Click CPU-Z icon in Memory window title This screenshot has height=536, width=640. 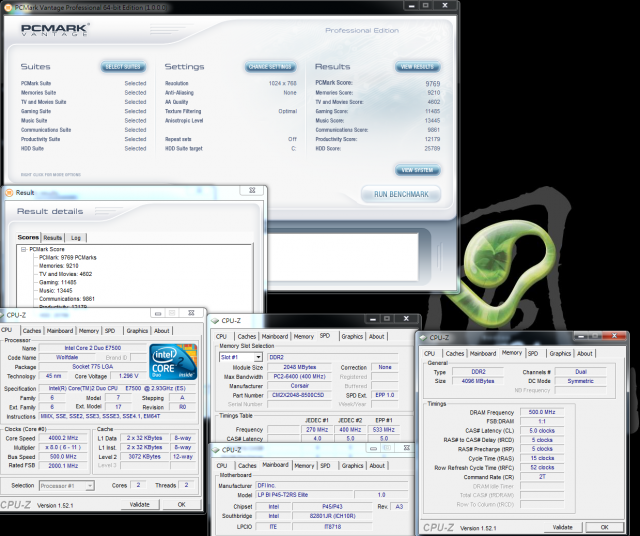coord(424,338)
